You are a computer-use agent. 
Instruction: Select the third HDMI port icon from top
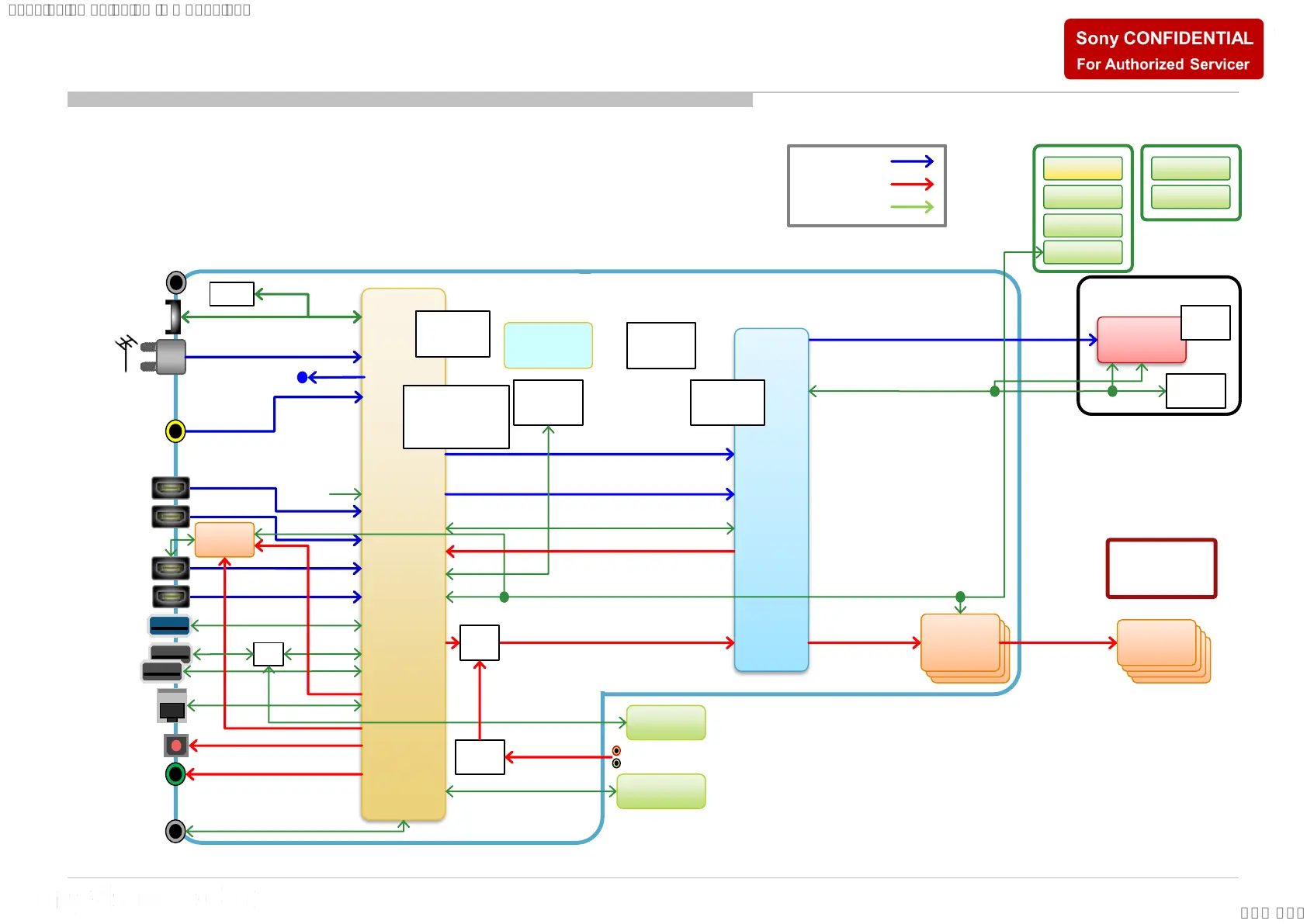coord(171,568)
